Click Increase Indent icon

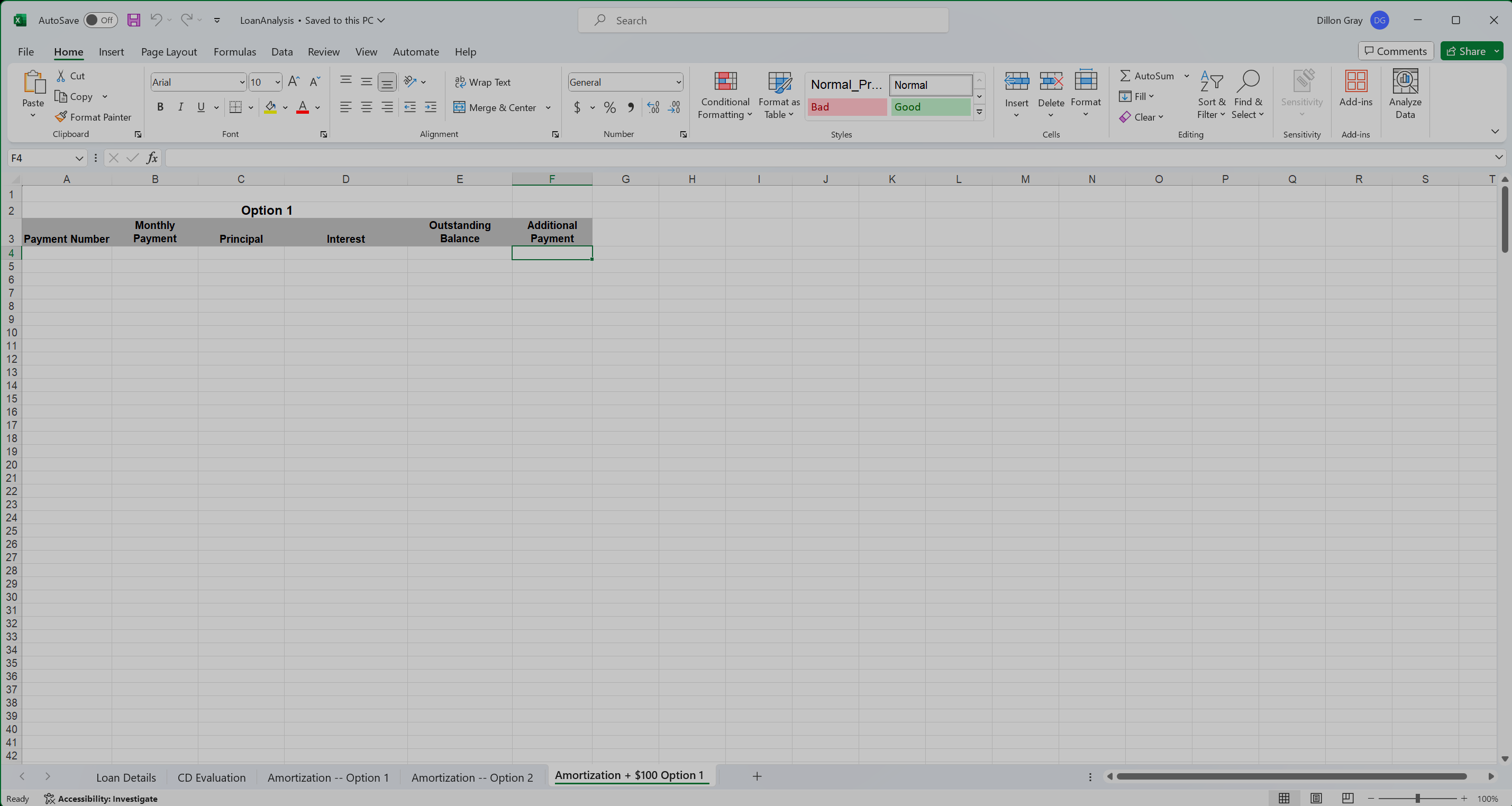[x=430, y=107]
